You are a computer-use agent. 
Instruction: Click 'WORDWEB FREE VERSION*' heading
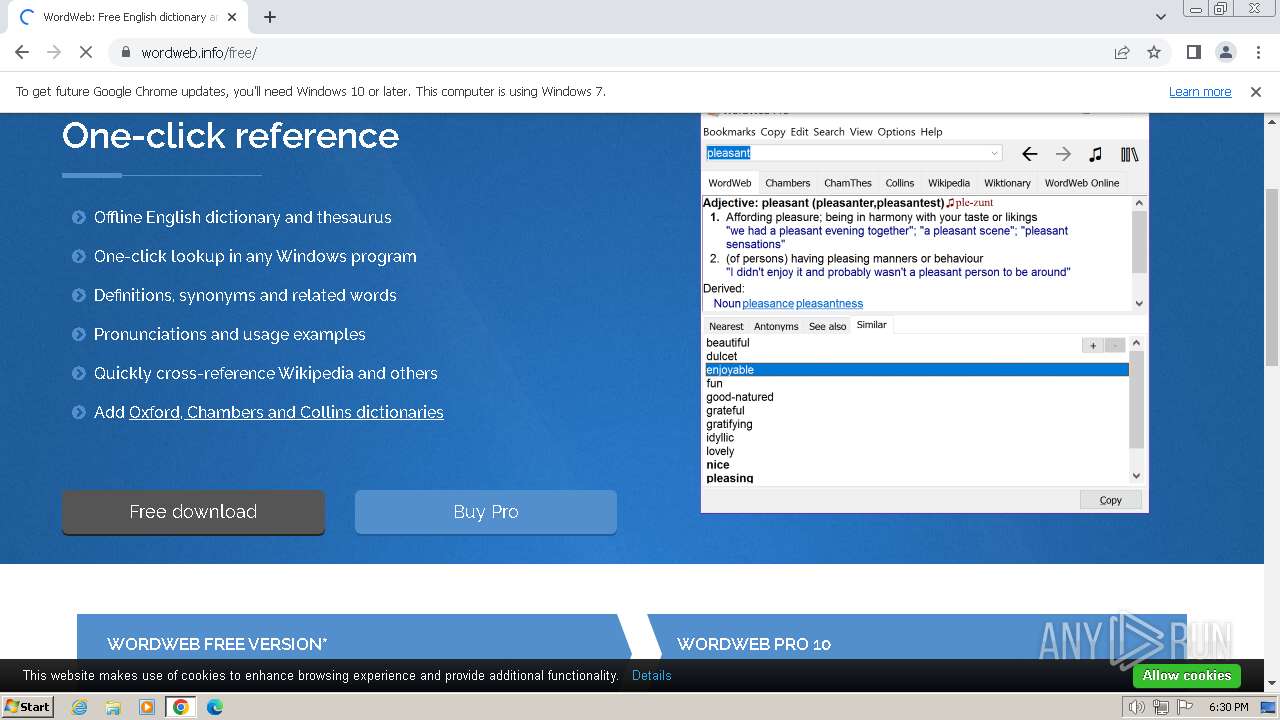pos(217,644)
